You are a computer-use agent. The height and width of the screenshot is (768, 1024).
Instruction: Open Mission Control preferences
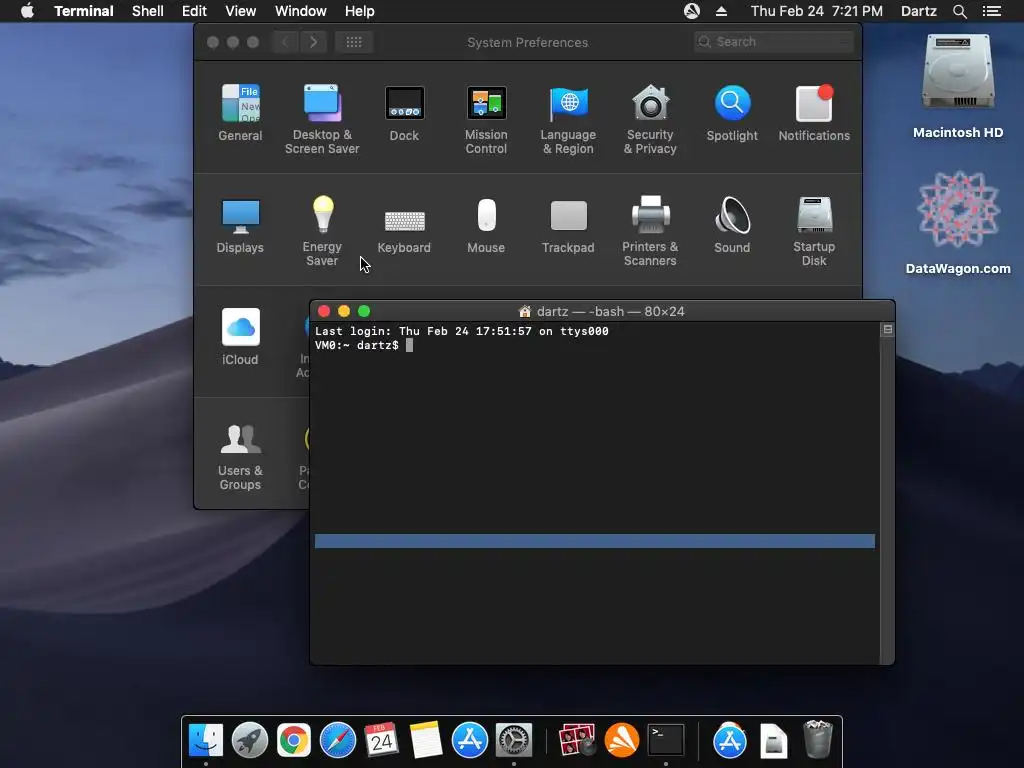point(486,119)
